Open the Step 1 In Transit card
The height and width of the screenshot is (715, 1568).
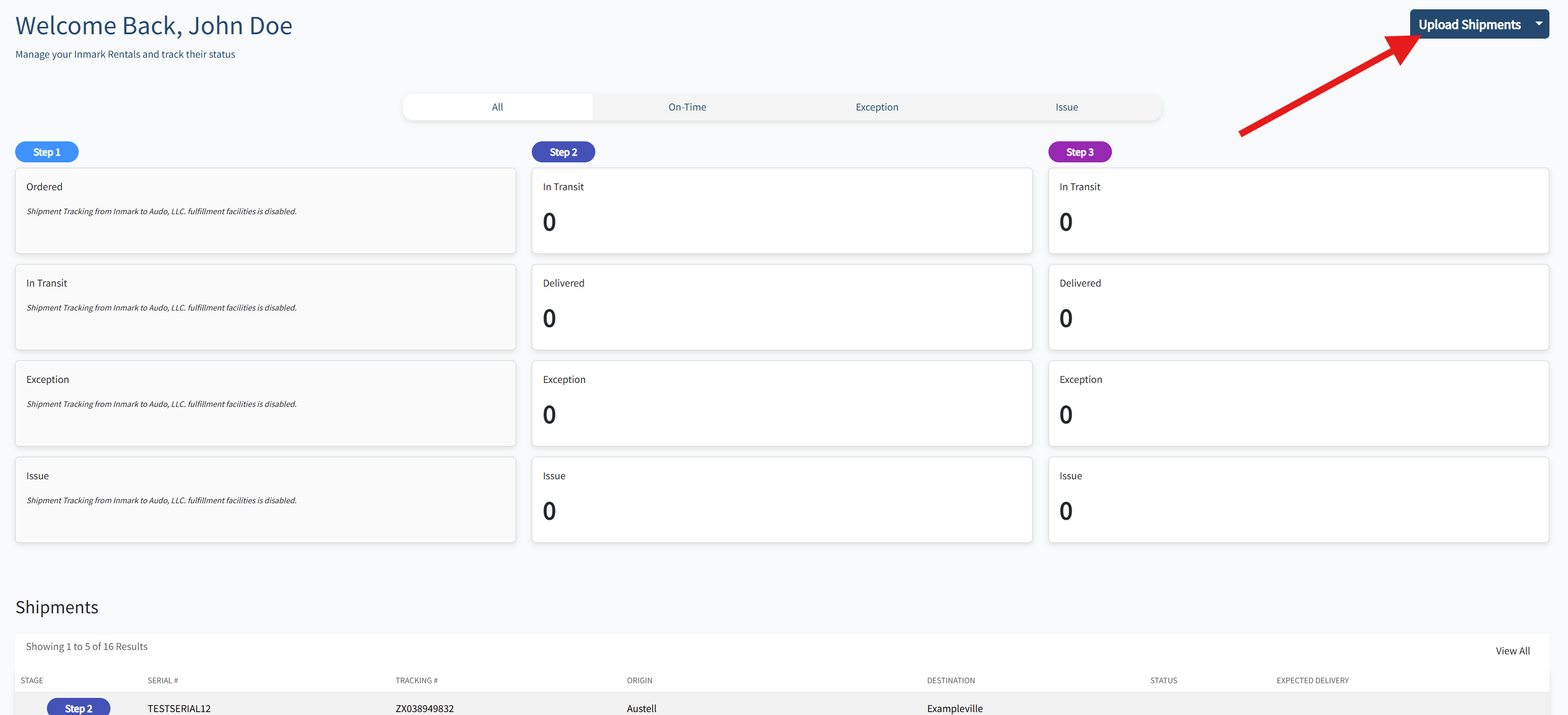[x=265, y=307]
